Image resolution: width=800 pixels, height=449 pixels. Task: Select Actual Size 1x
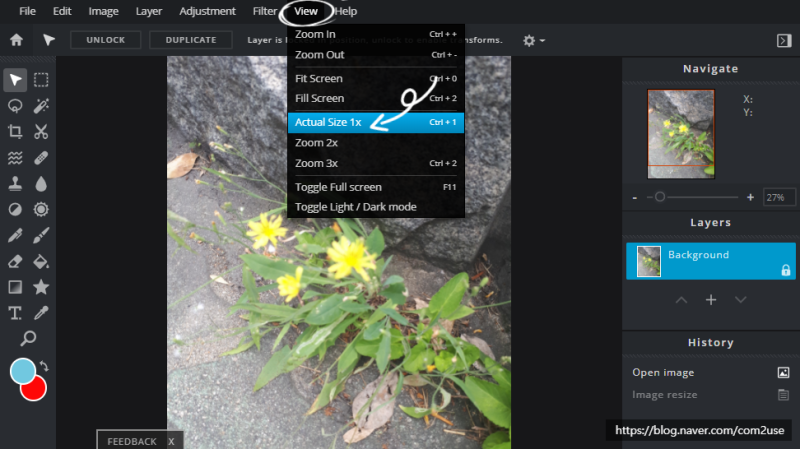376,122
